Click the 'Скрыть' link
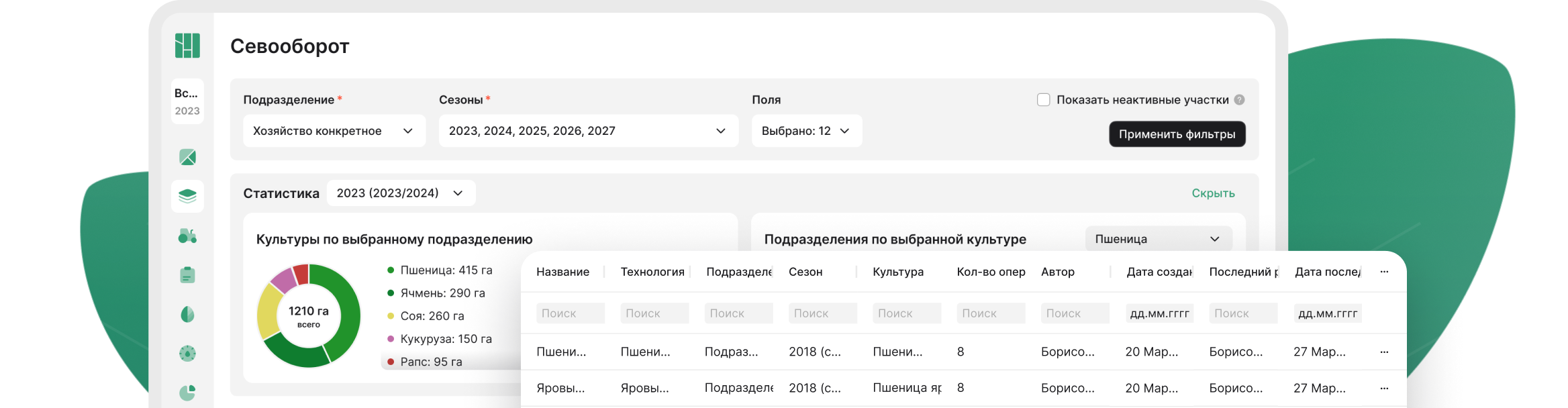This screenshot has height=408, width=1568. pos(1213,193)
